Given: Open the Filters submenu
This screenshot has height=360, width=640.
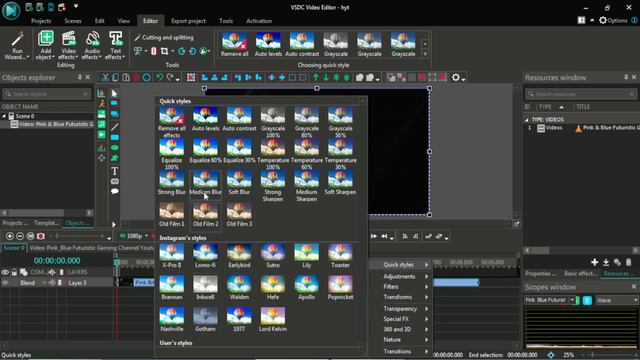Looking at the screenshot, I should click(x=401, y=287).
